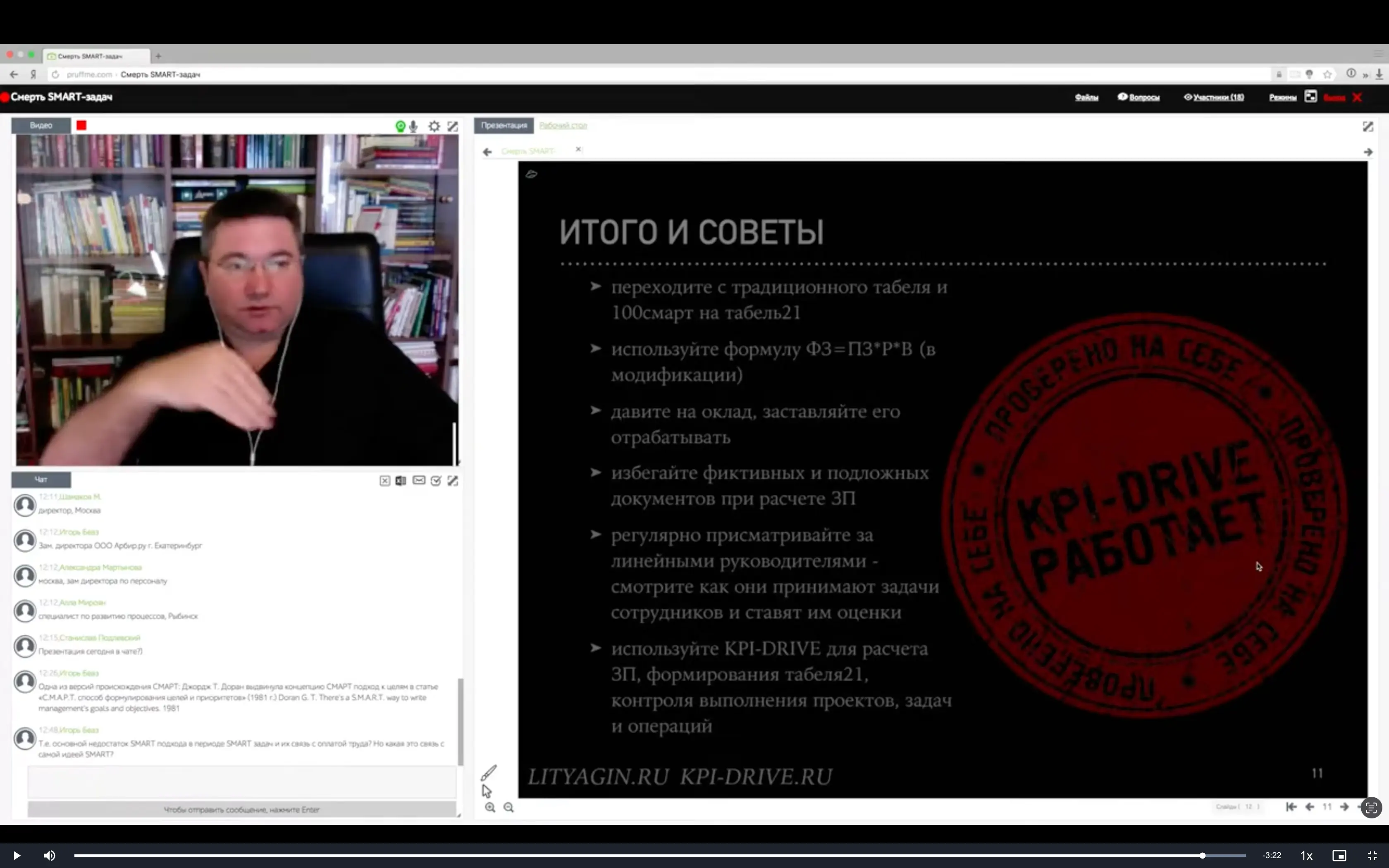Jump to the first slide

[1291, 806]
